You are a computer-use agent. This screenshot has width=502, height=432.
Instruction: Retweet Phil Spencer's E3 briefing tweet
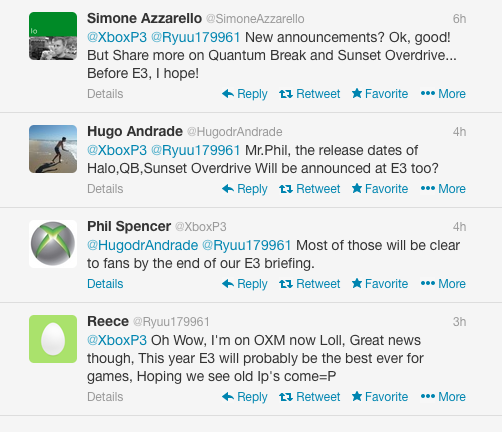(310, 284)
